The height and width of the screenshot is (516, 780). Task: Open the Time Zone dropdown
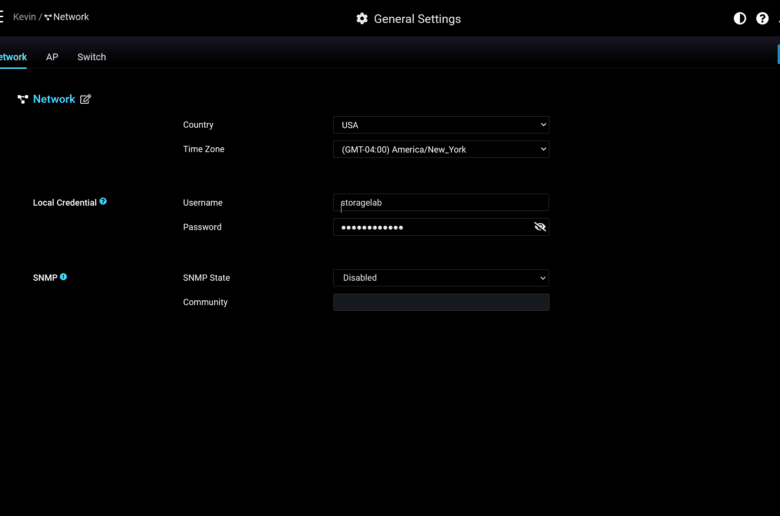(x=441, y=149)
